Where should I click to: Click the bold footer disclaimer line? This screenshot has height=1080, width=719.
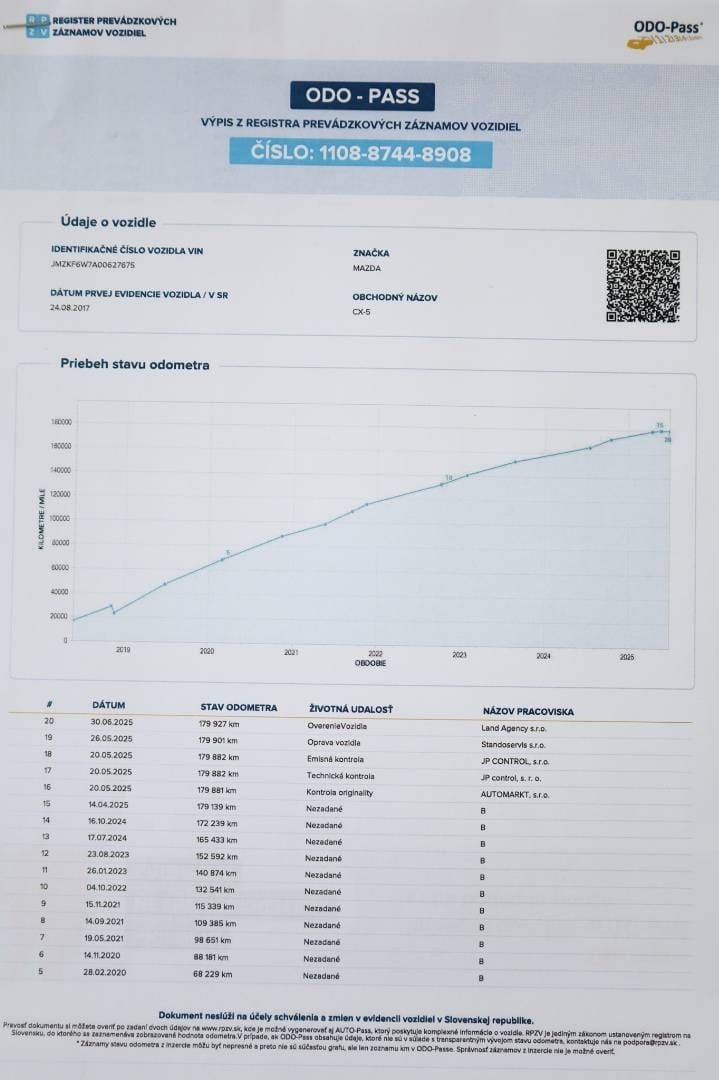346,1018
